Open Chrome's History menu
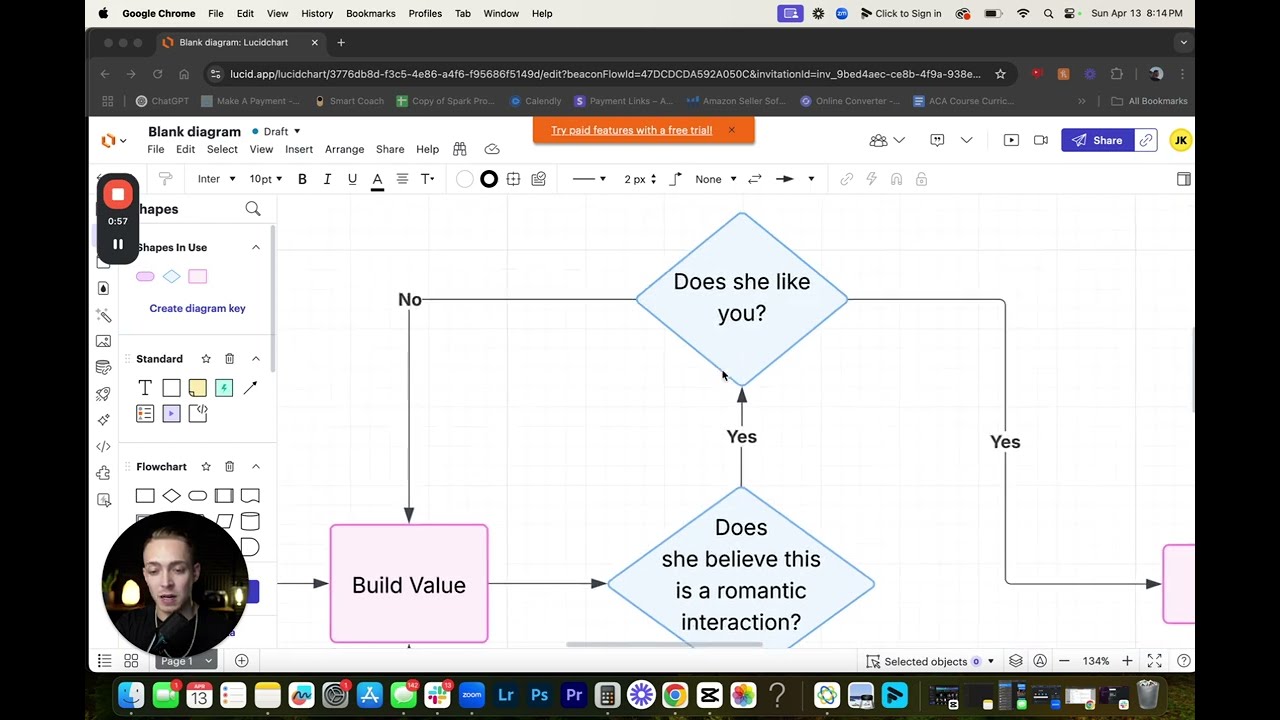Image resolution: width=1280 pixels, height=720 pixels. (x=317, y=13)
